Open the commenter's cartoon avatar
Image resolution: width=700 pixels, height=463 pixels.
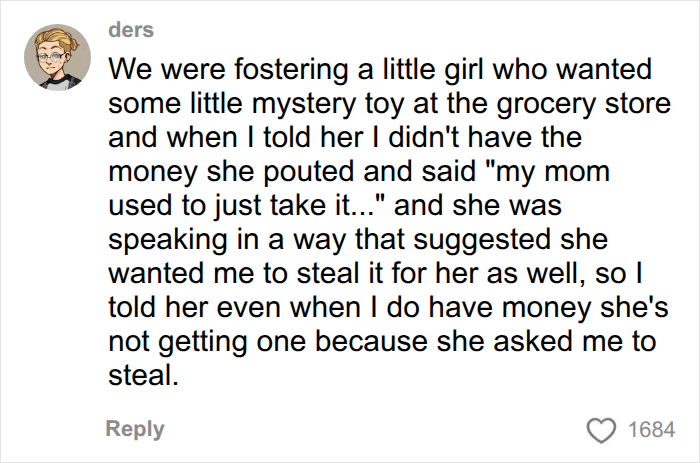click(57, 58)
